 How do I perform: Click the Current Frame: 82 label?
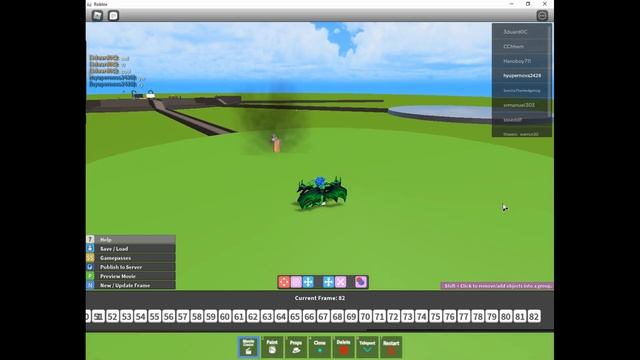[320, 298]
